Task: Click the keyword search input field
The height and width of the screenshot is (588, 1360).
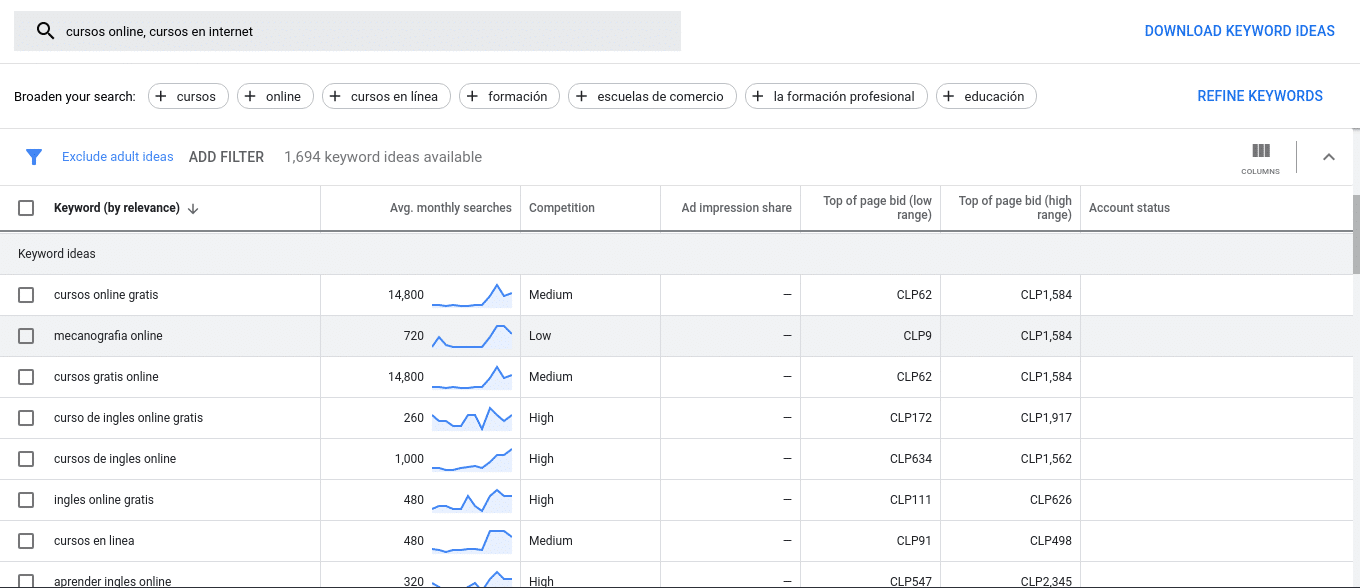Action: (x=347, y=31)
